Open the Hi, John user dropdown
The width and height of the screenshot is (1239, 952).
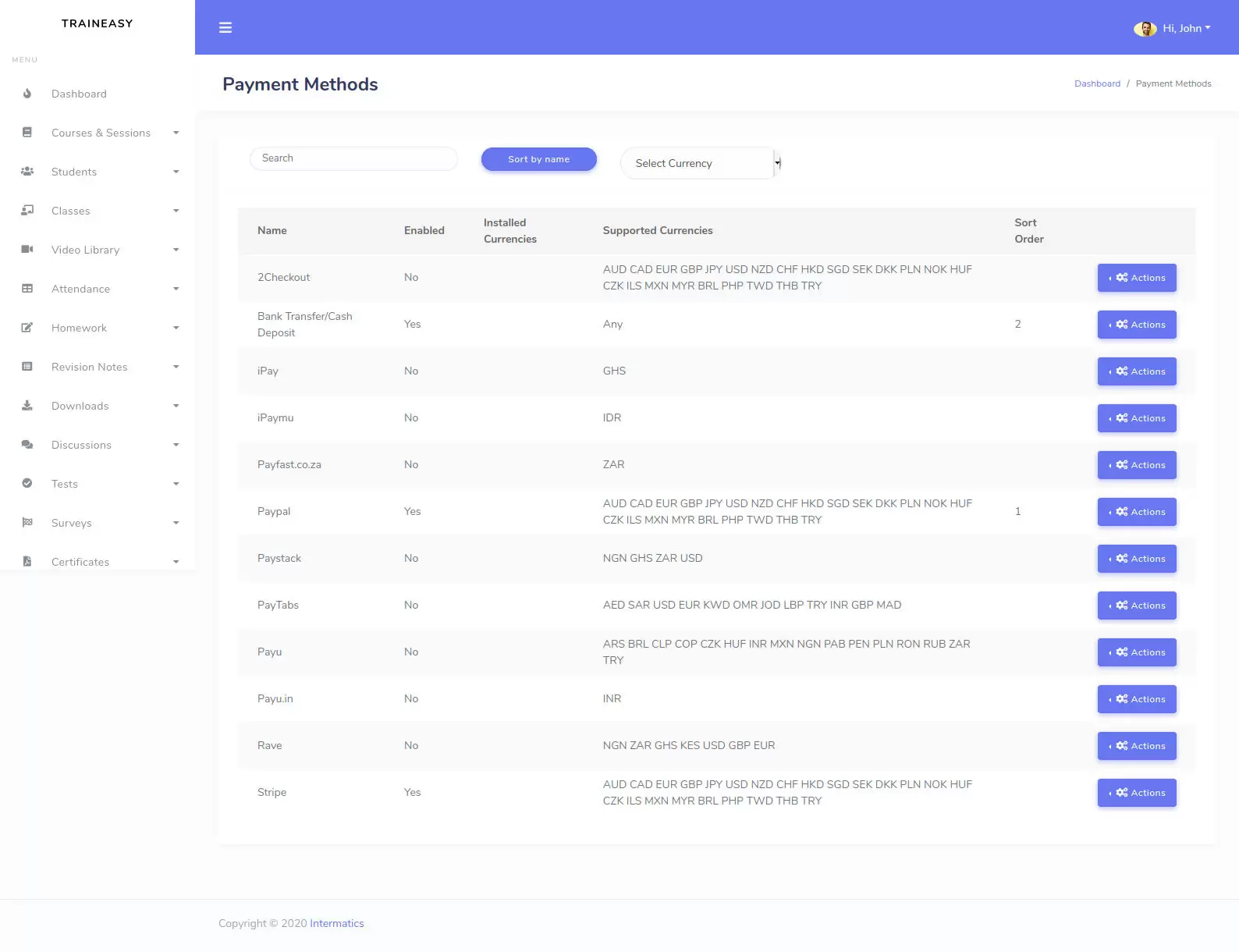pyautogui.click(x=1187, y=28)
